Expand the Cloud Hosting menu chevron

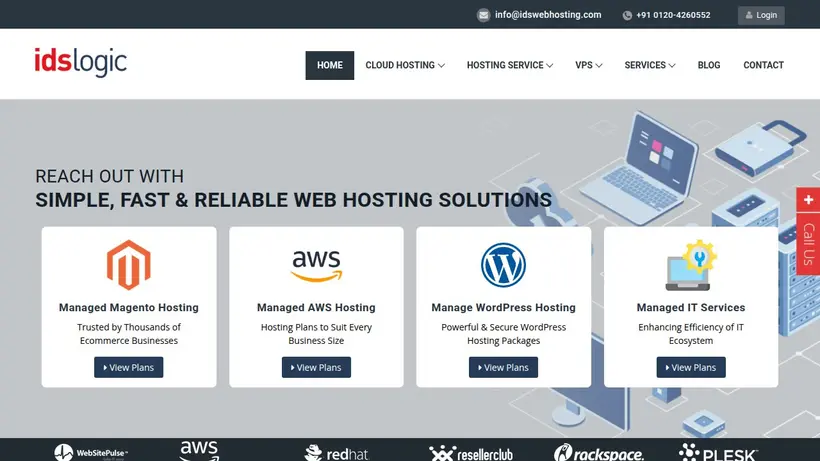coord(441,65)
